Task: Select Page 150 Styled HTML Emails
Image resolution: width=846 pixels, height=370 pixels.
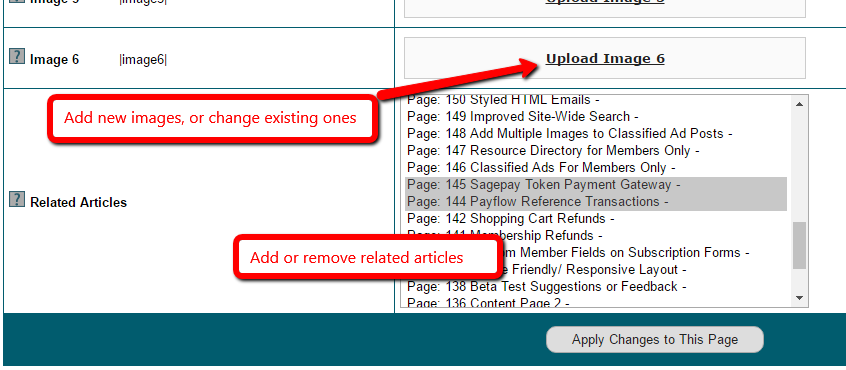Action: (x=596, y=100)
